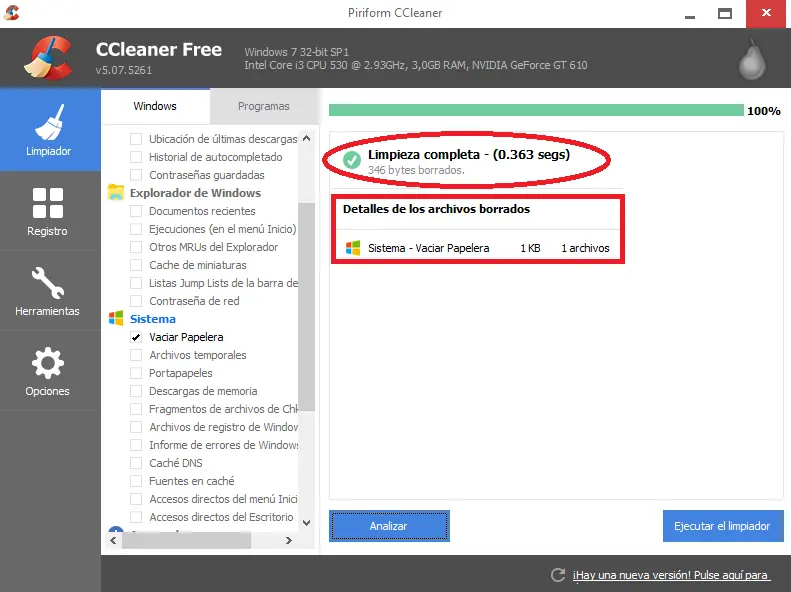Click the 346 bytes borrados text
The height and width of the screenshot is (592, 791).
click(416, 170)
